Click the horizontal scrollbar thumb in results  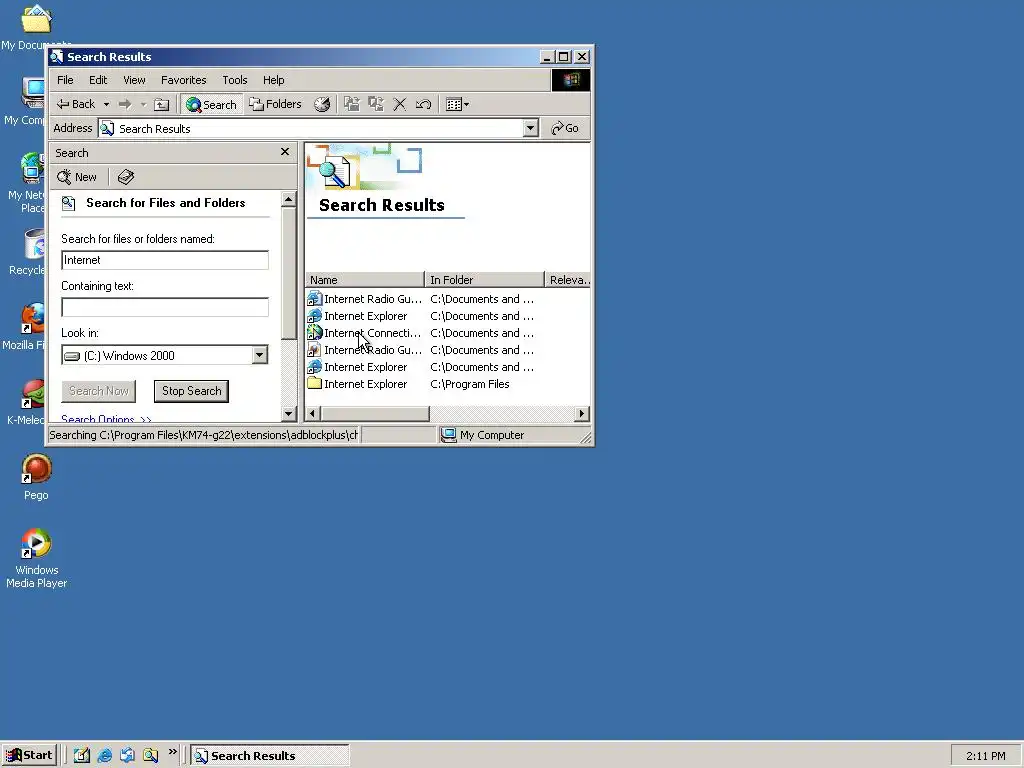375,413
